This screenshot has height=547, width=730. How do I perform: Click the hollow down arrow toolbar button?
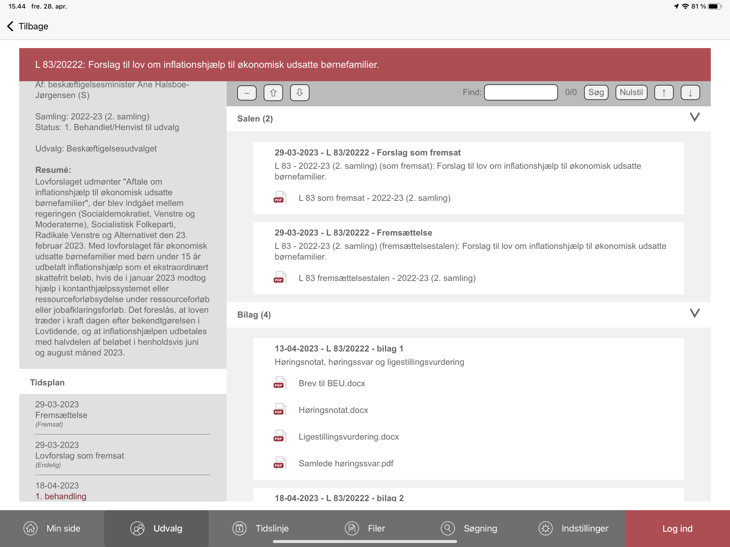(x=299, y=92)
